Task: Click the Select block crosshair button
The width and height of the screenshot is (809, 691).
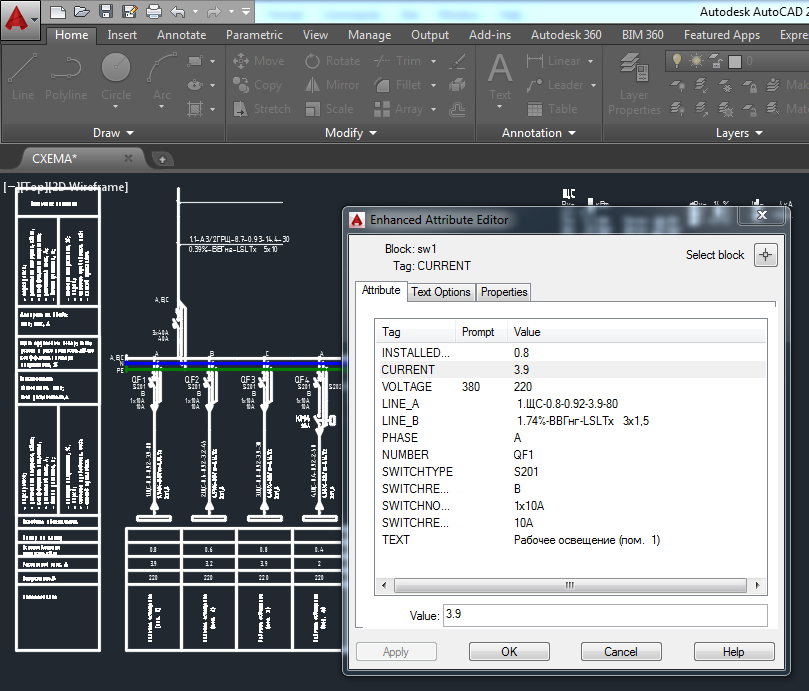Action: tap(766, 254)
